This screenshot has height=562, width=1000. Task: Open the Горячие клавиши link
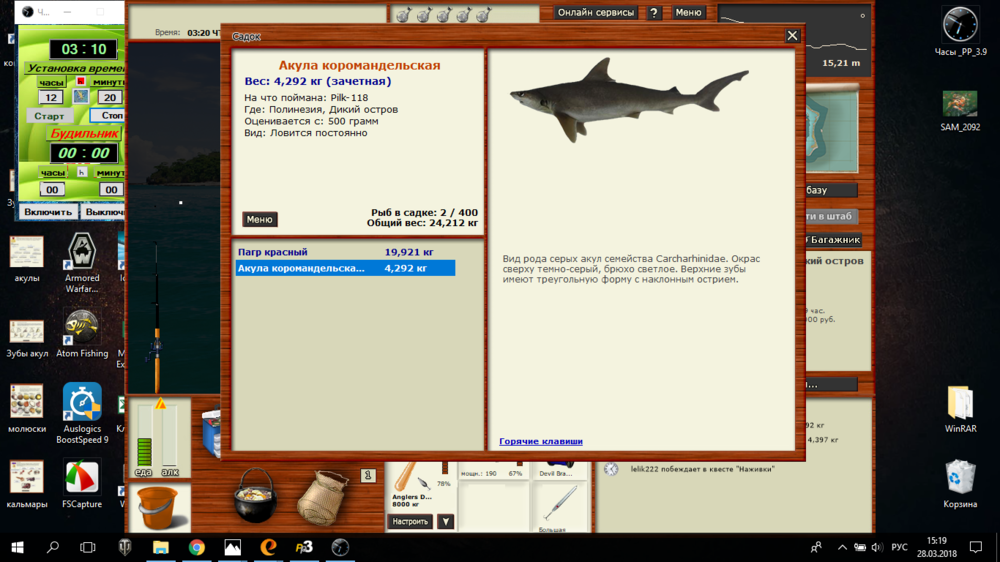click(x=540, y=441)
